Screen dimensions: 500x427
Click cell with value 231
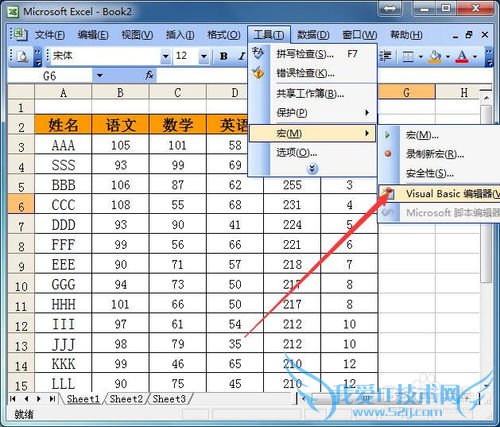click(x=292, y=205)
